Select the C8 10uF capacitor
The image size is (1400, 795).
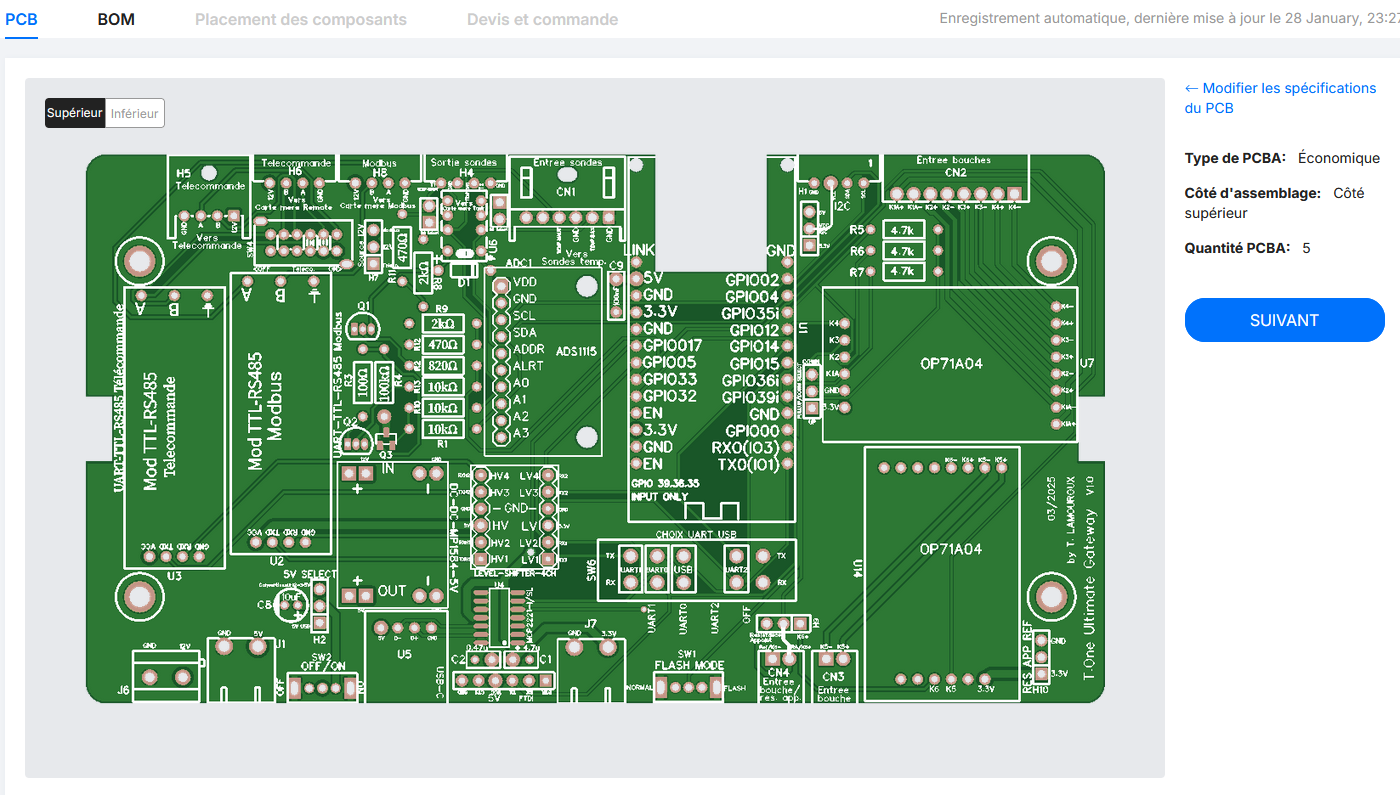pyautogui.click(x=290, y=604)
